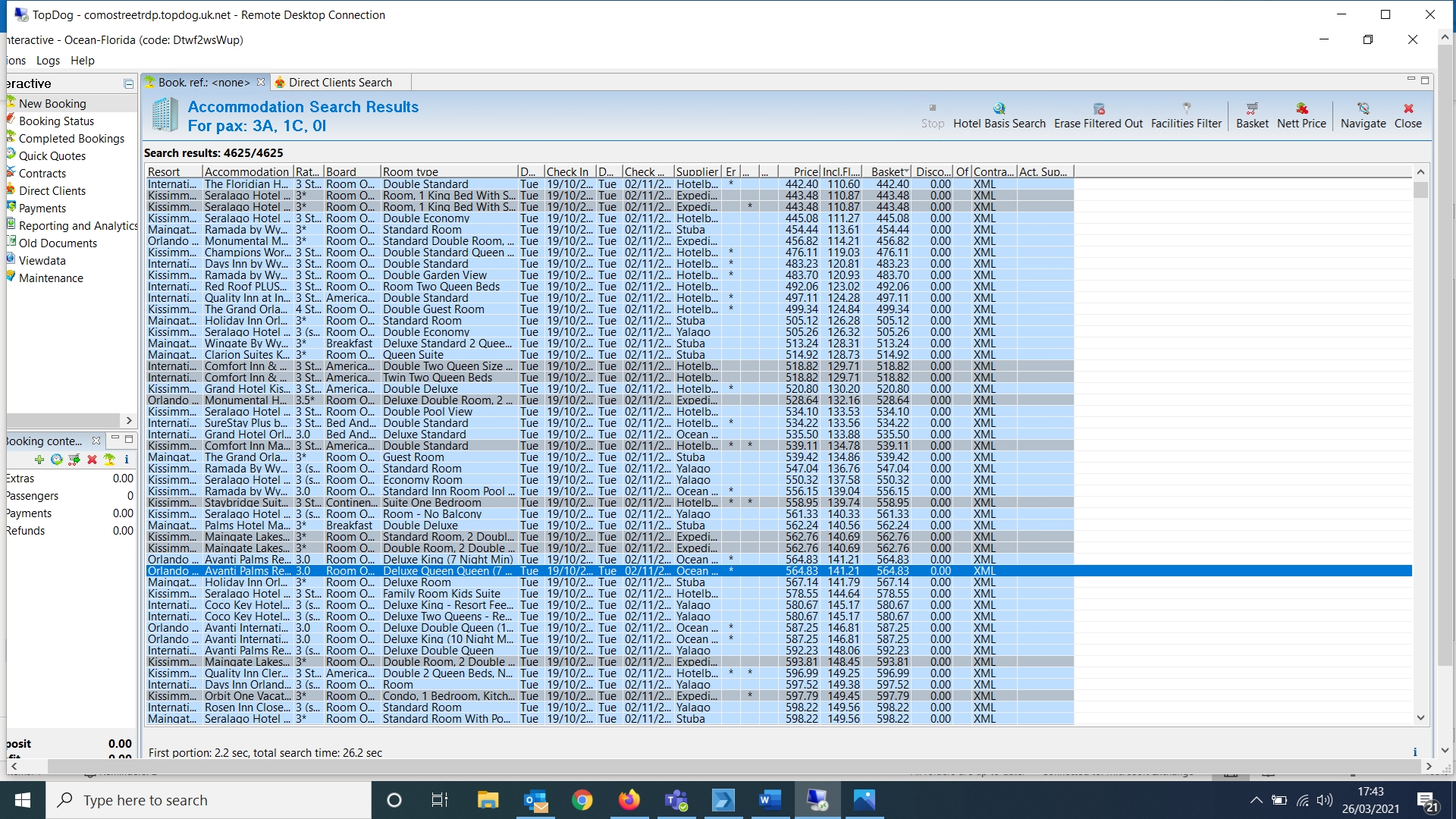Click the Navigate toolbar icon

(x=1363, y=108)
